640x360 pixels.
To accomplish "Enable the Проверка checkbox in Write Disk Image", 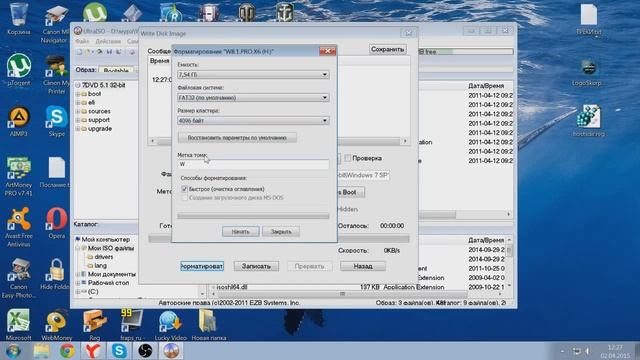I will click(348, 158).
